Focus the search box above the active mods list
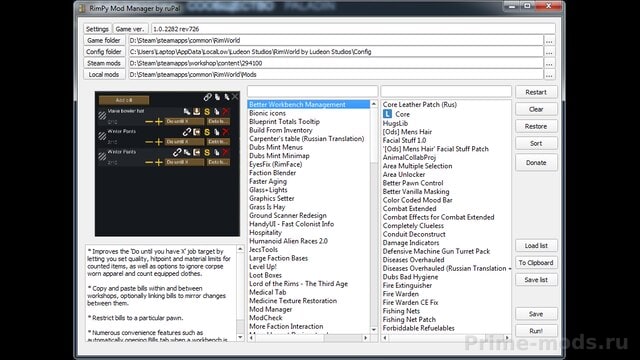The height and width of the screenshot is (360, 640). click(x=446, y=91)
